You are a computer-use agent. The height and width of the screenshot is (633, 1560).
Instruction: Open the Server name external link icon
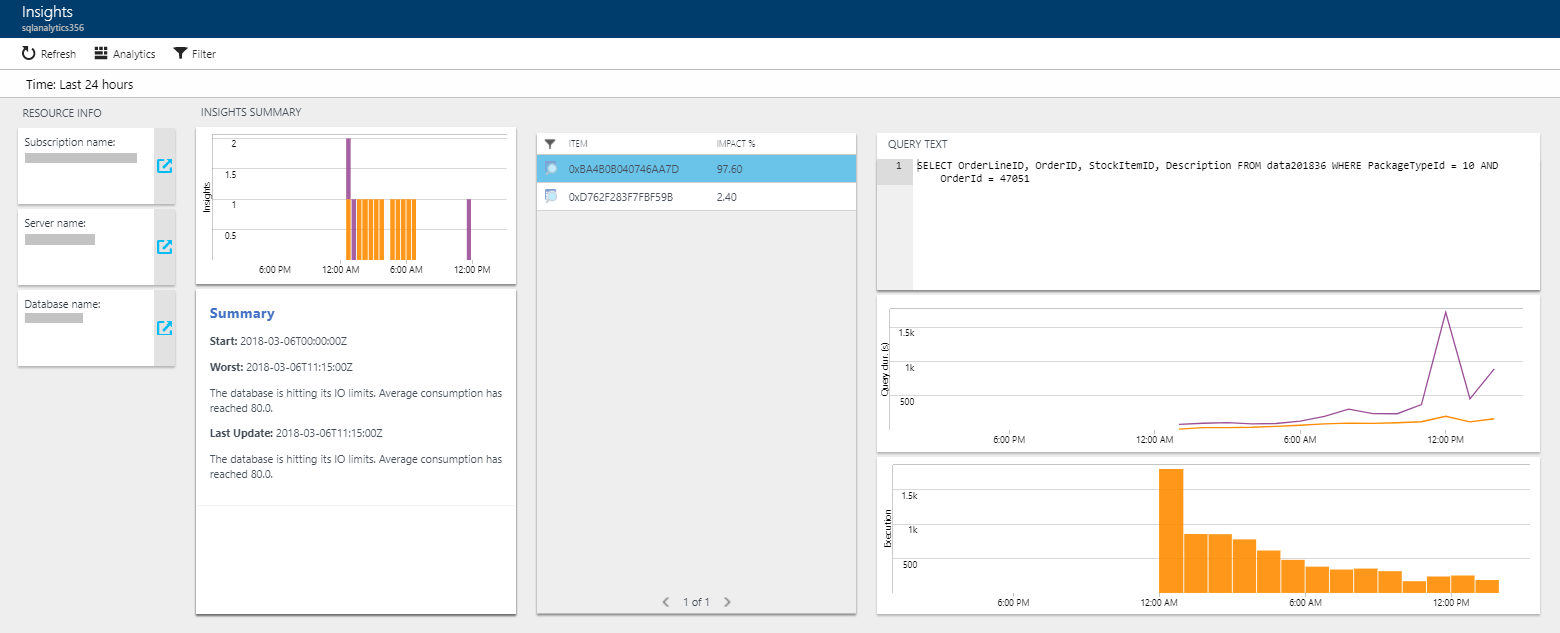163,247
